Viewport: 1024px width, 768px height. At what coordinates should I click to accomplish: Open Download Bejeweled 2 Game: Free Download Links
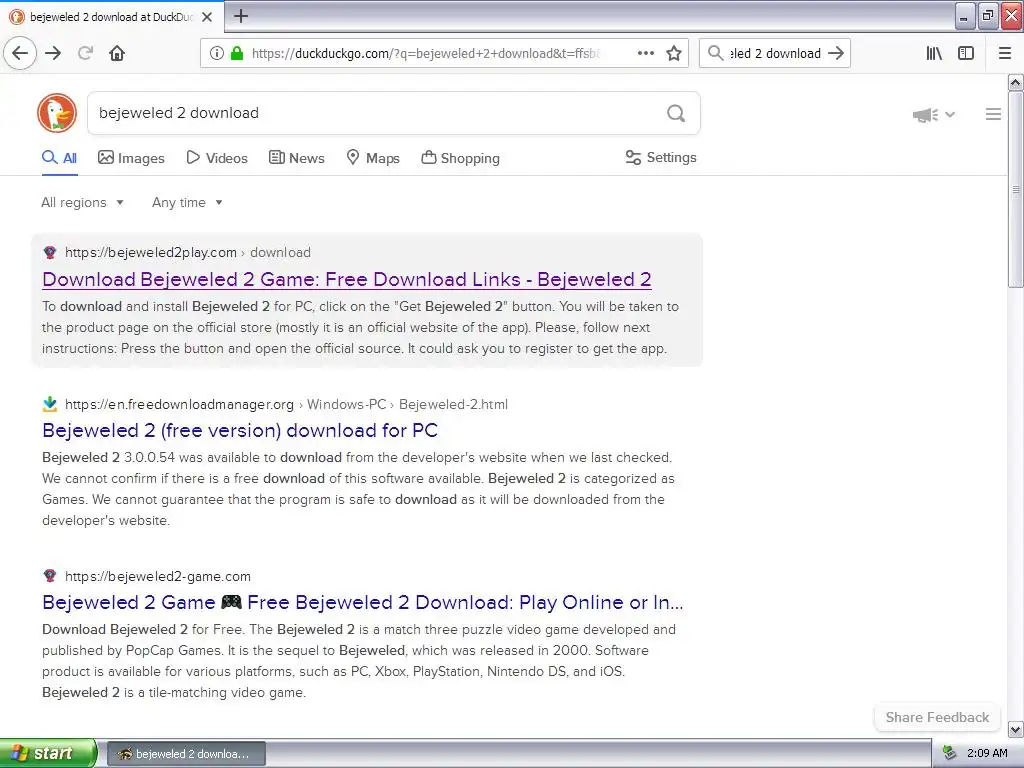click(347, 279)
